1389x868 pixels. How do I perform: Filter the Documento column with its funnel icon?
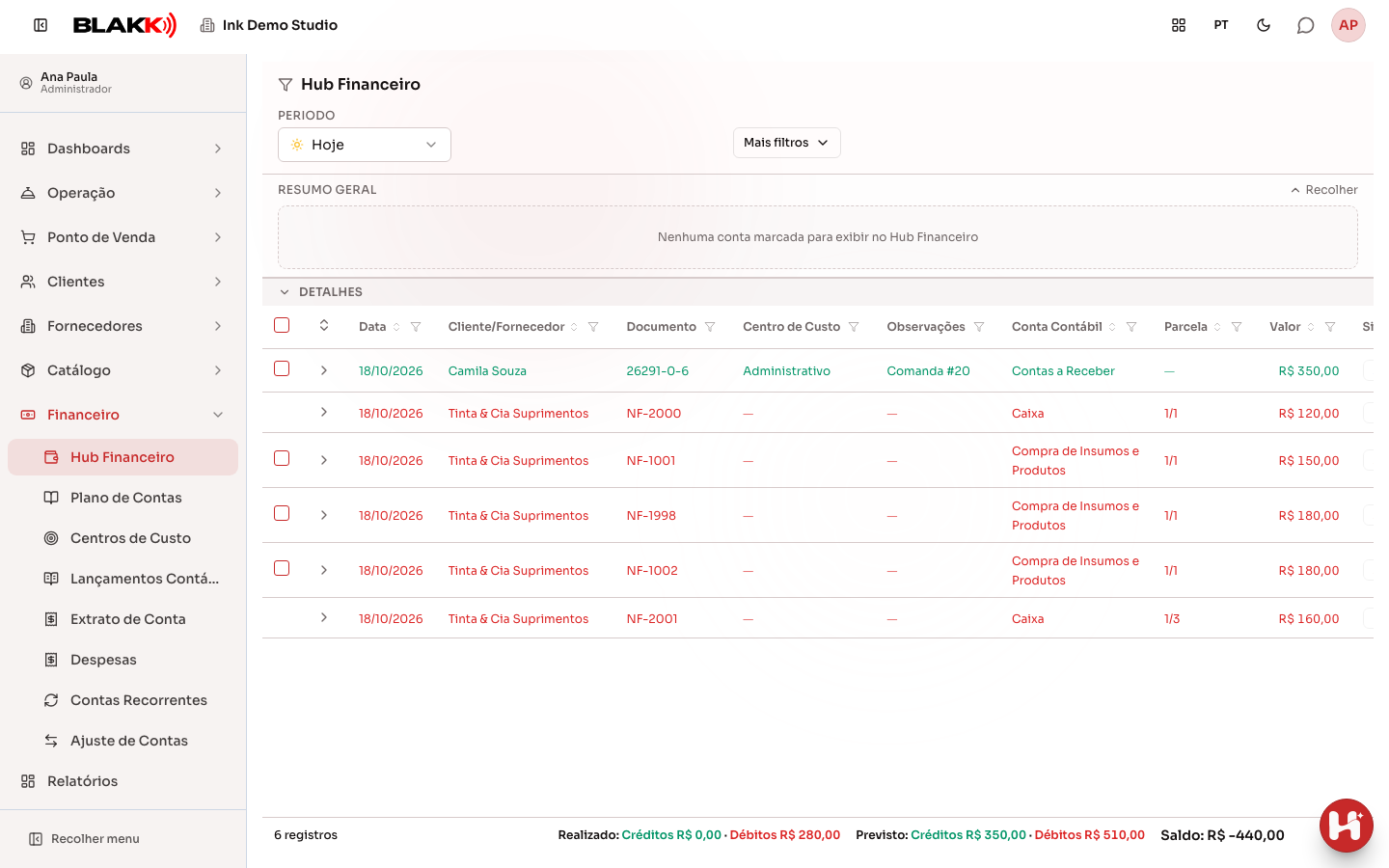tap(710, 327)
